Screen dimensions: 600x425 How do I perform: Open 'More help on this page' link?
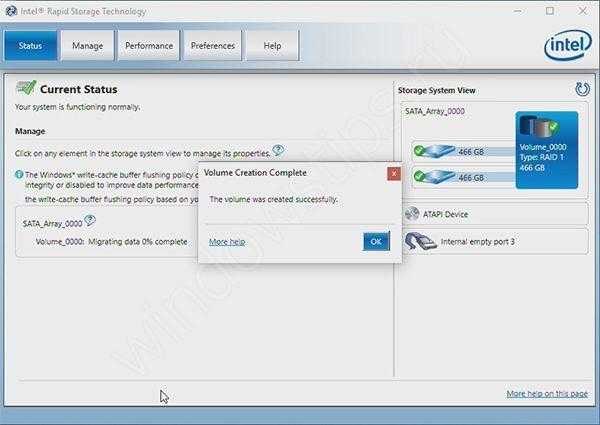tap(548, 394)
